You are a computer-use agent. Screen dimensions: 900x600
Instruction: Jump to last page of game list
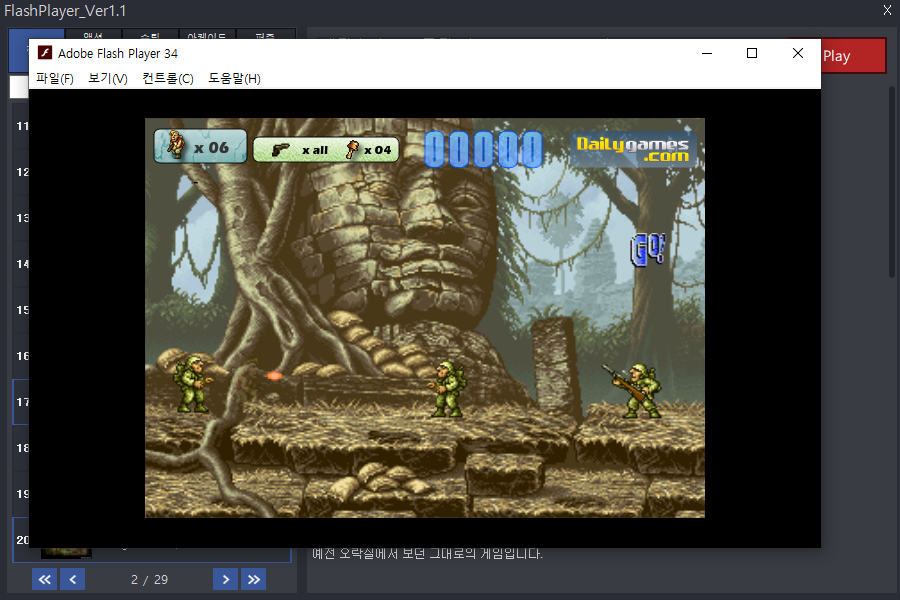(254, 579)
